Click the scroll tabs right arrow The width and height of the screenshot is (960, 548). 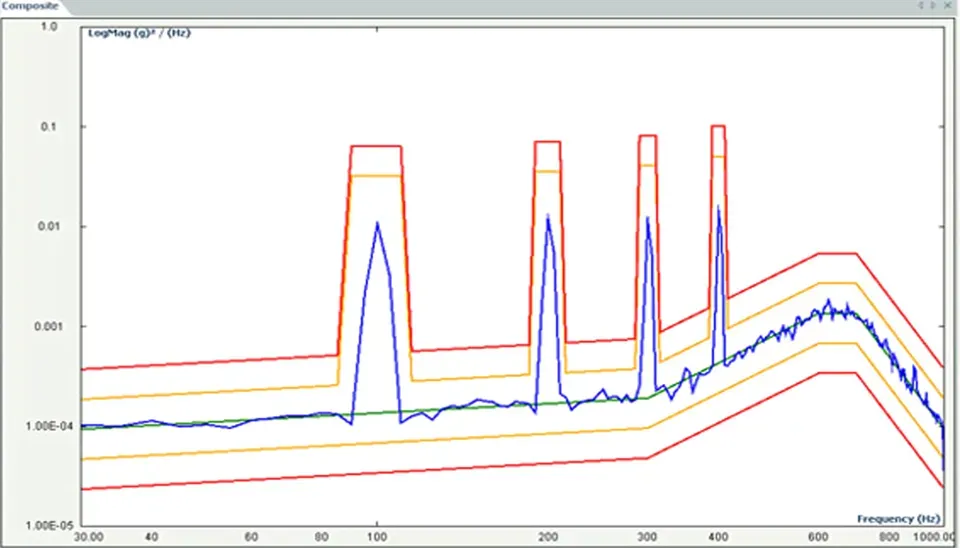tap(934, 6)
